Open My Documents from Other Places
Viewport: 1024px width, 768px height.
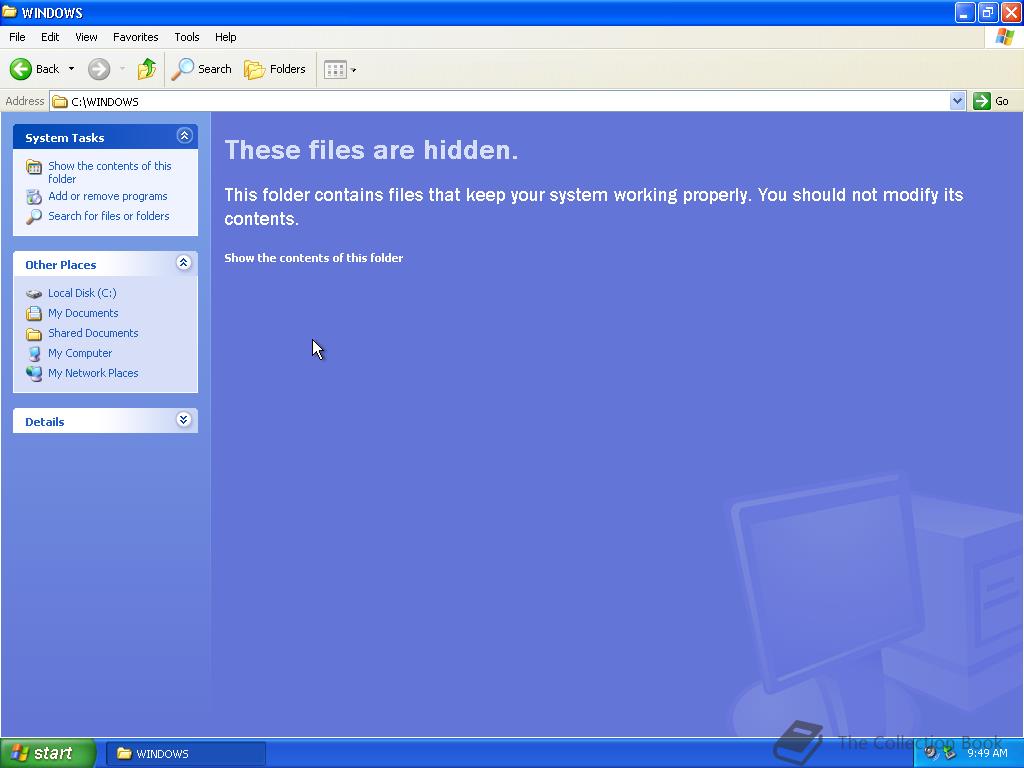coord(83,313)
